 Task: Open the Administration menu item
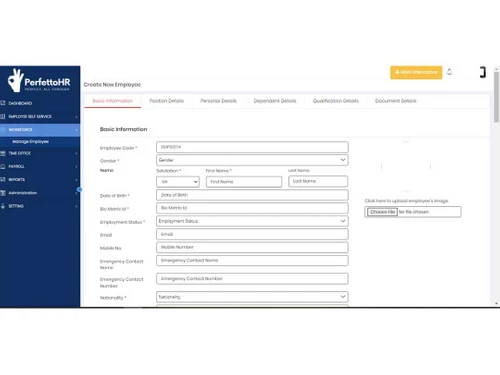[23, 193]
